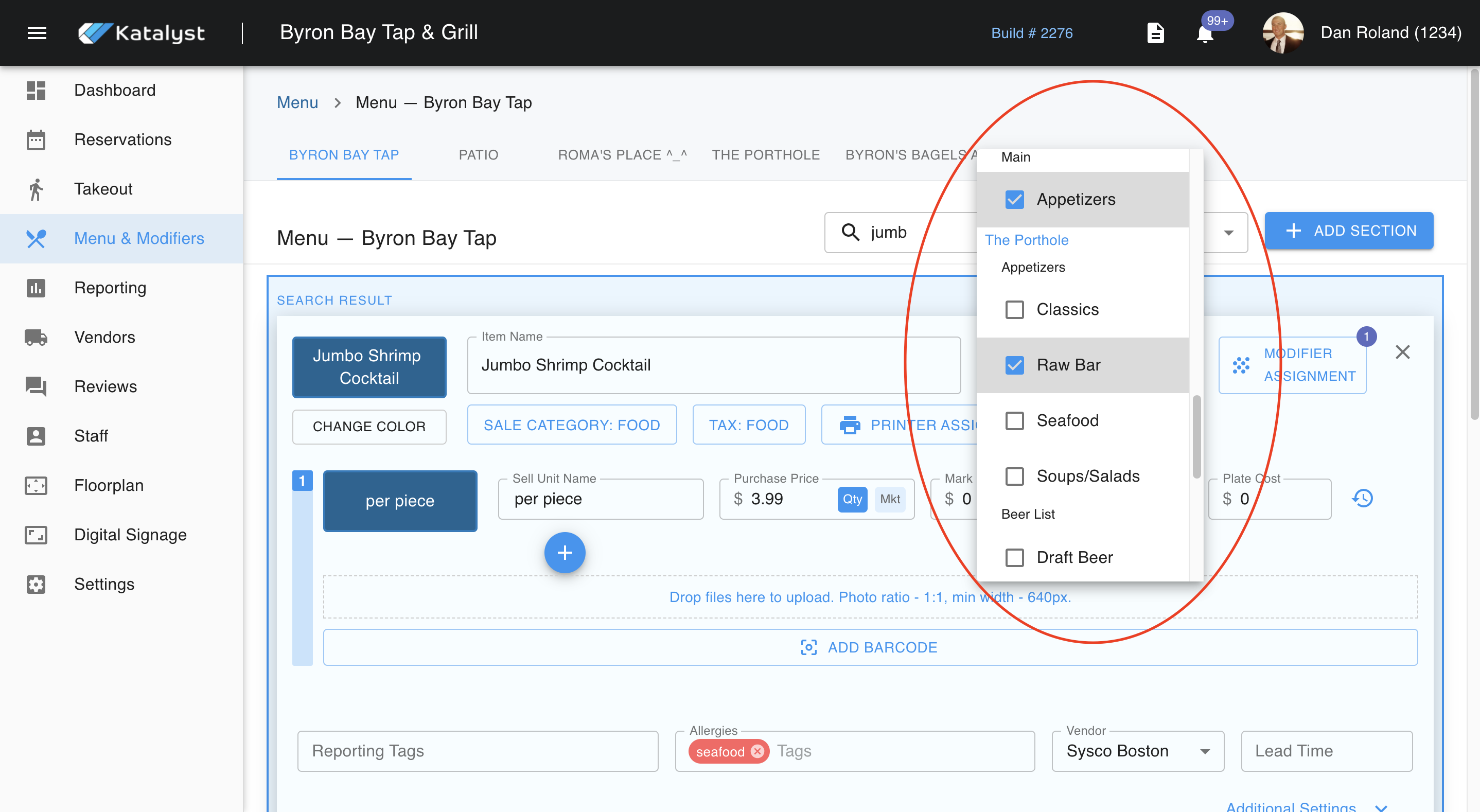Open the hamburger navigation menu
1480x812 pixels.
[x=37, y=33]
